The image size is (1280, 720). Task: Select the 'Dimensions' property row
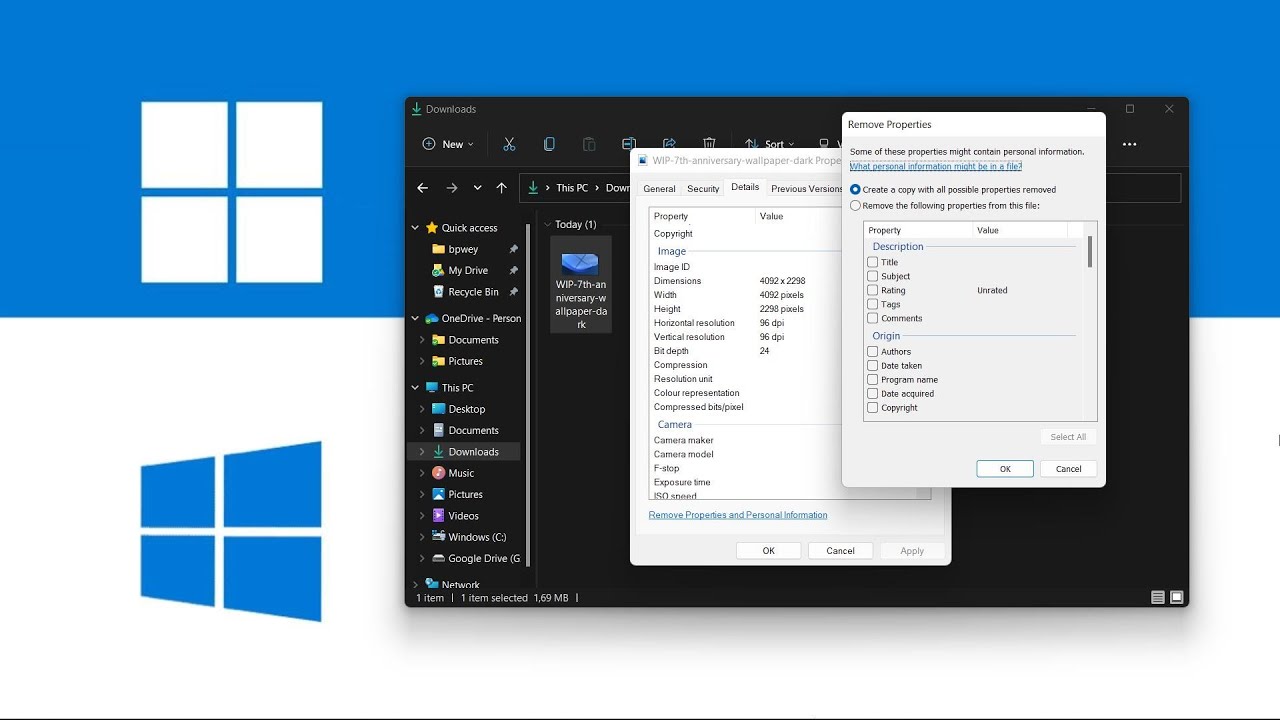point(745,281)
